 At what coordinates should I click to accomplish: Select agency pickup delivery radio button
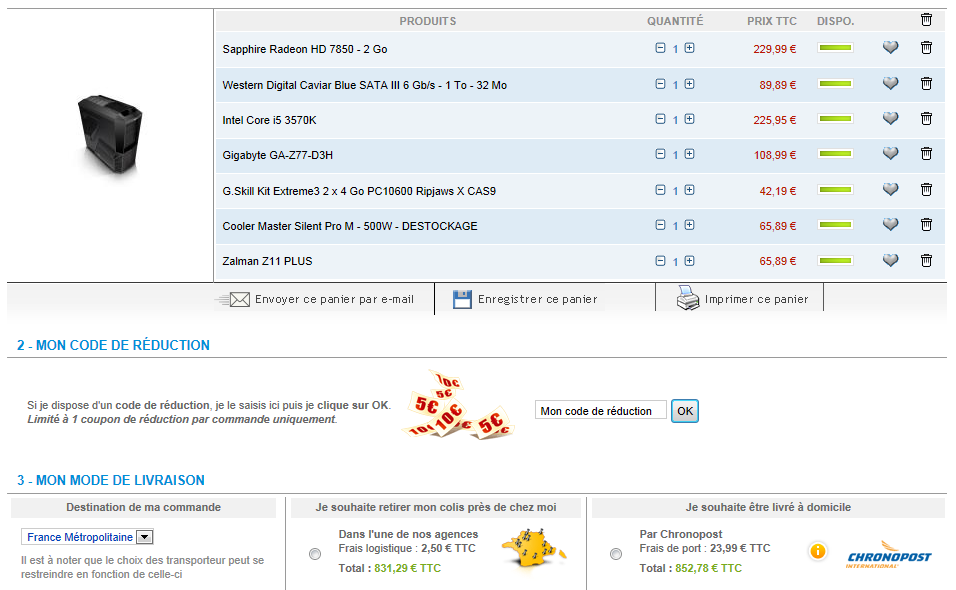(316, 554)
